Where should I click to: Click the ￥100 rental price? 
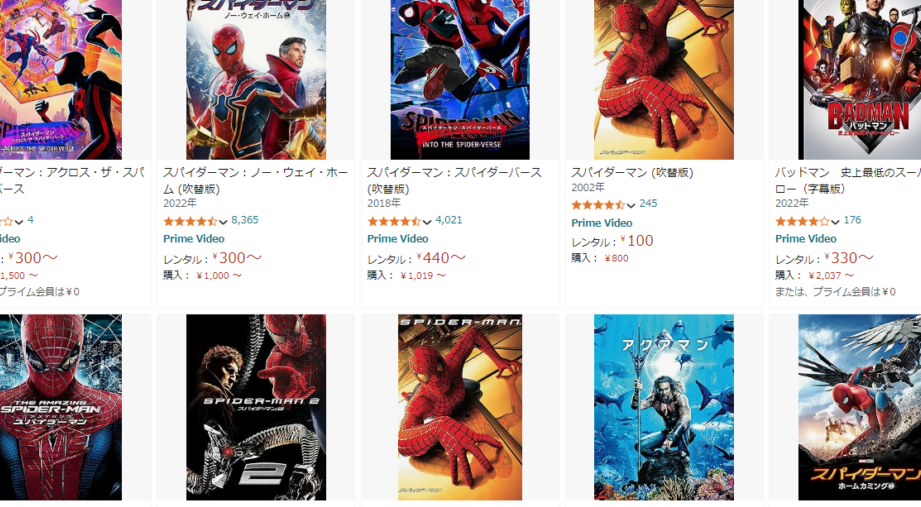pyautogui.click(x=637, y=241)
